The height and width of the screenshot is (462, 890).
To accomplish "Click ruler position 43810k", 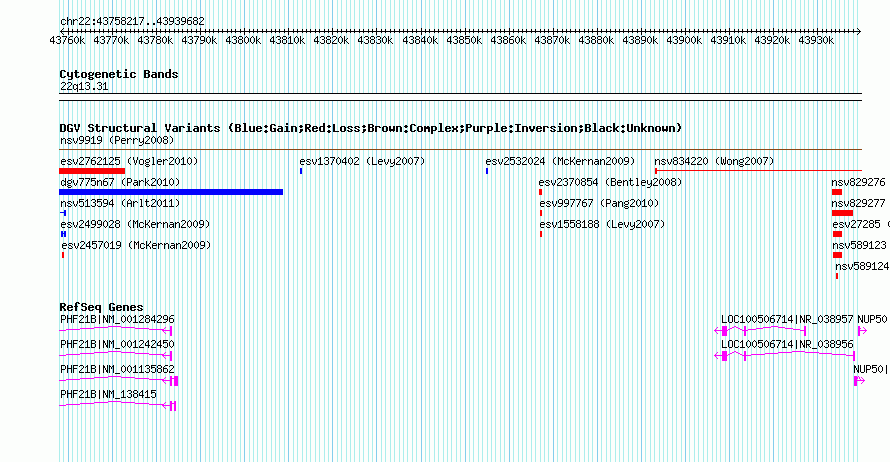I will point(287,40).
